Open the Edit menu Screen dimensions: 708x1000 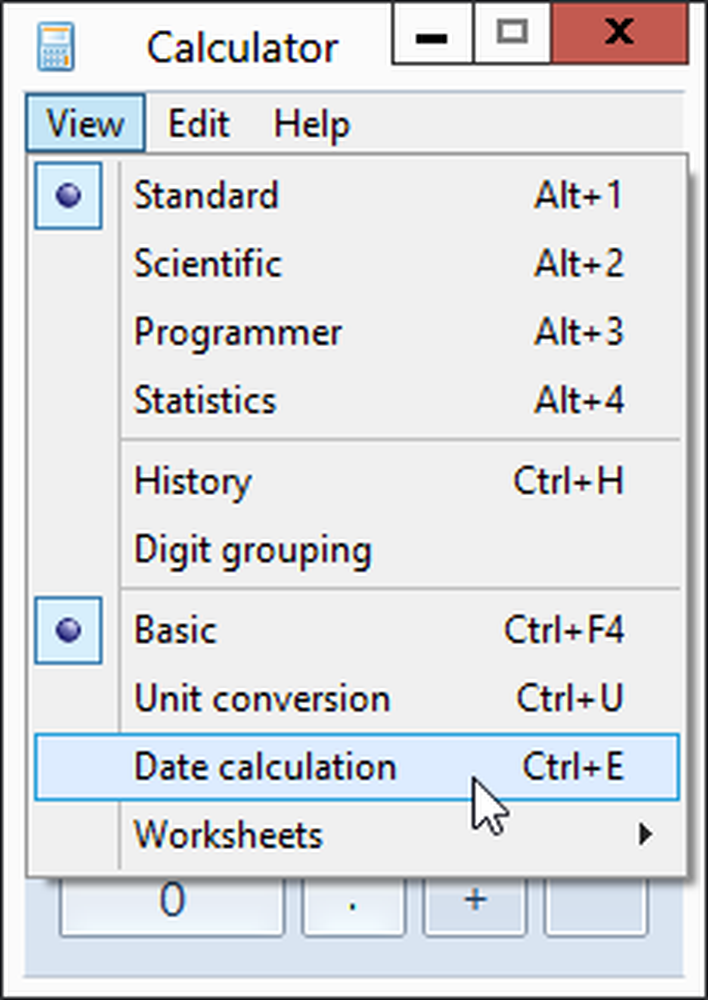tap(198, 125)
